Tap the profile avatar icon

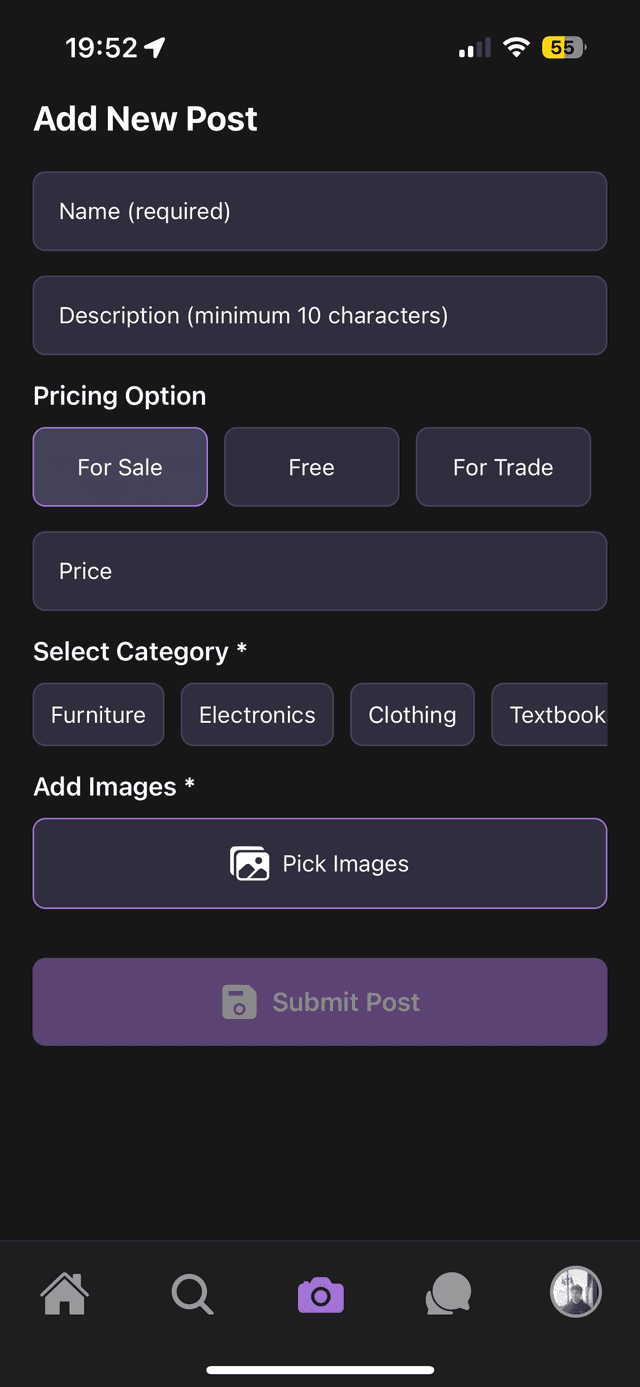click(x=575, y=1292)
